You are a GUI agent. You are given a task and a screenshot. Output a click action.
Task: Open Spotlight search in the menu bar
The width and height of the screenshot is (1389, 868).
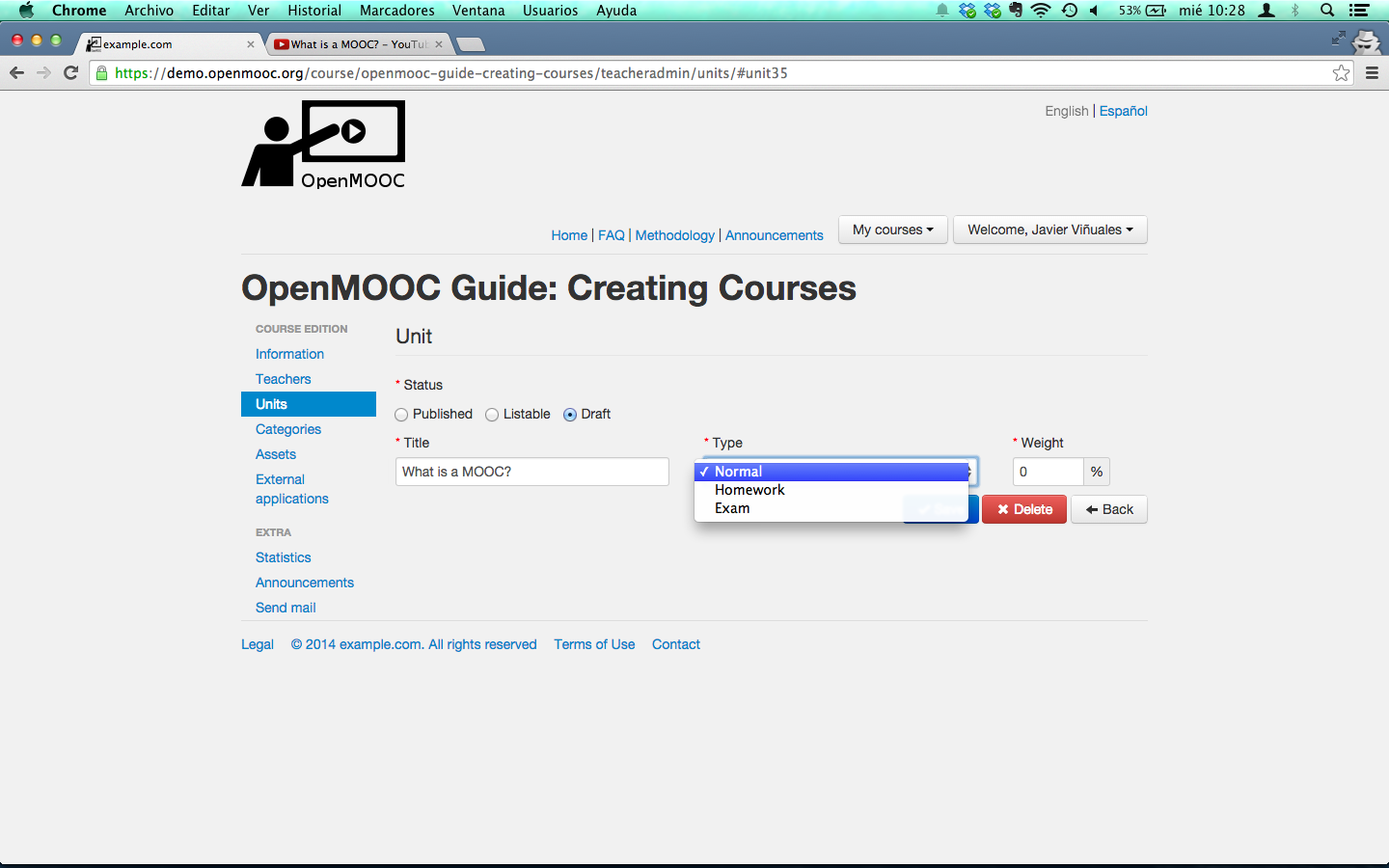pos(1327,11)
